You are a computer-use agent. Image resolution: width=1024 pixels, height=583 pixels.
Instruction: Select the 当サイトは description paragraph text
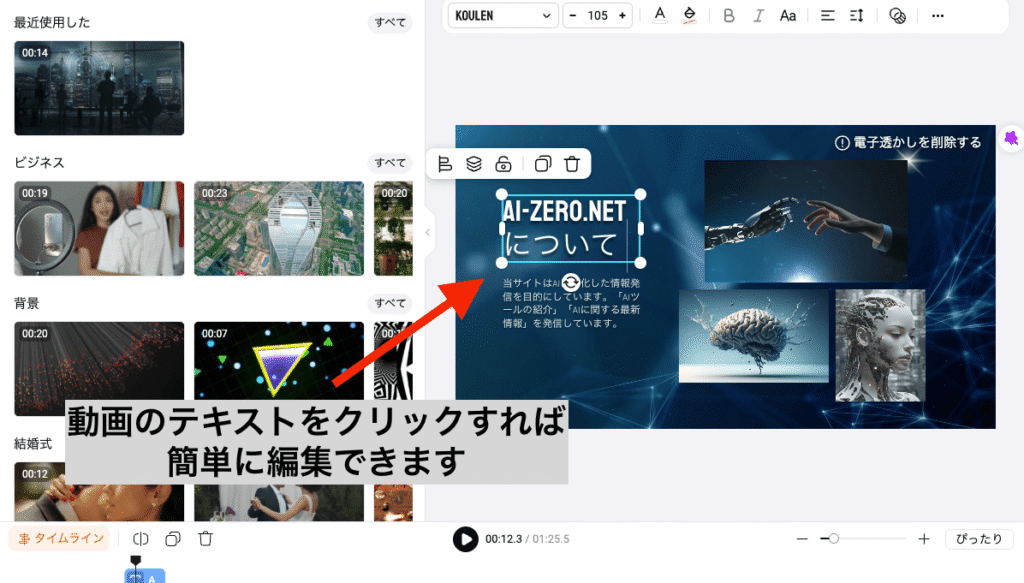click(571, 303)
